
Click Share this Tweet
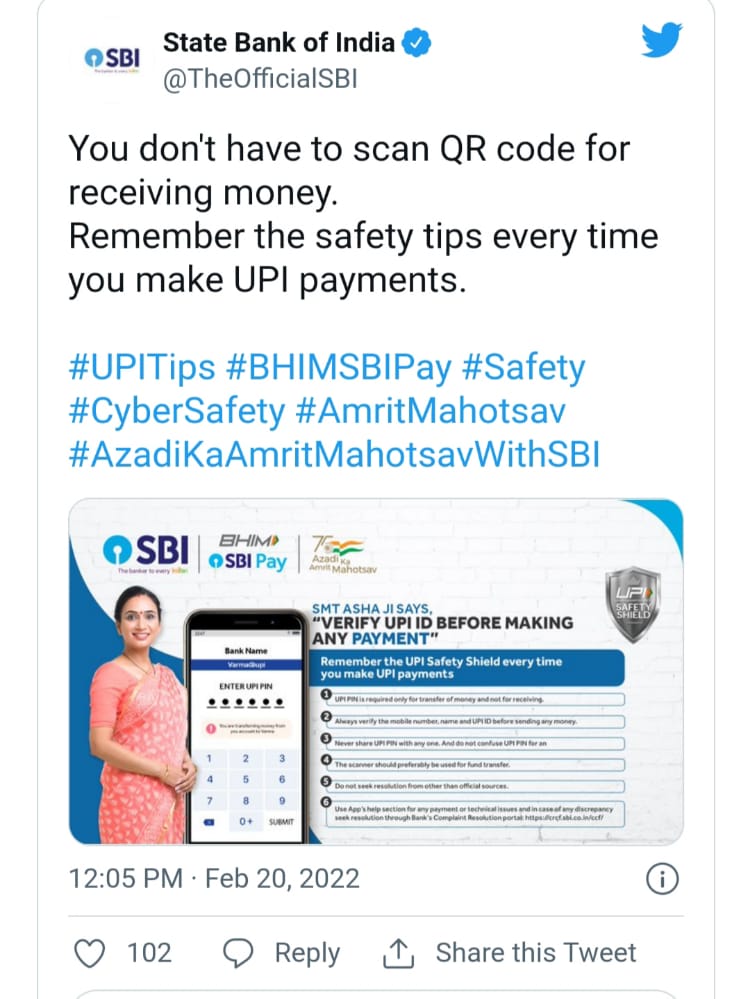click(x=536, y=953)
